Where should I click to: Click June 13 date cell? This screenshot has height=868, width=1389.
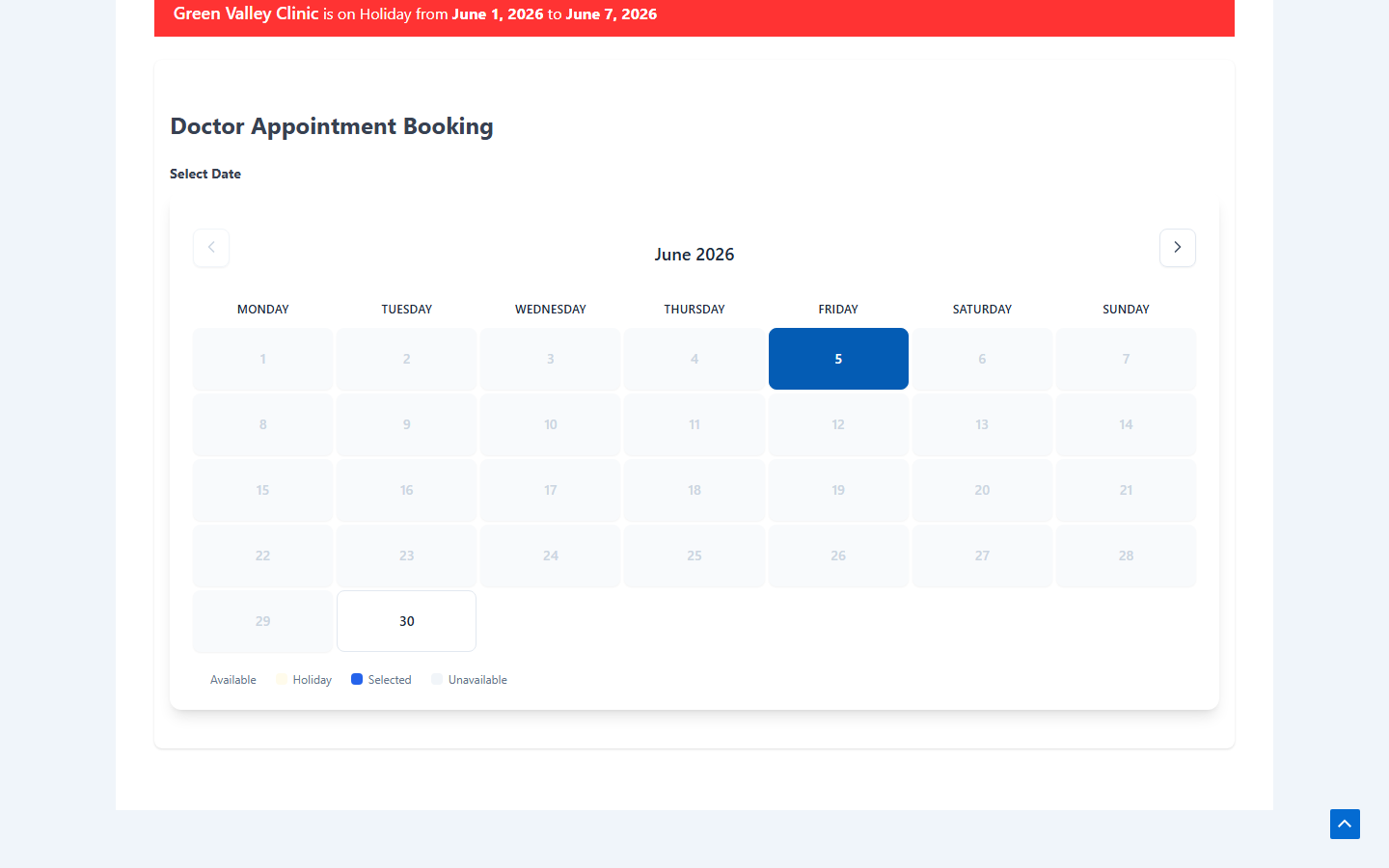[x=982, y=424]
